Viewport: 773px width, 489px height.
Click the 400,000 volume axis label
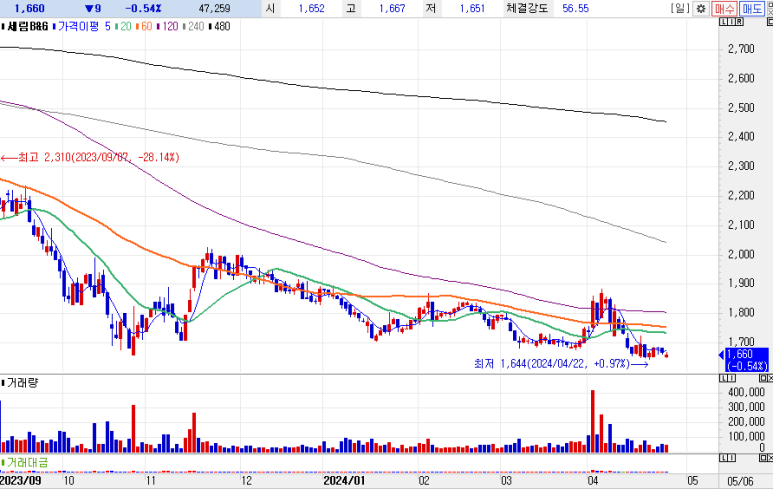pyautogui.click(x=746, y=392)
